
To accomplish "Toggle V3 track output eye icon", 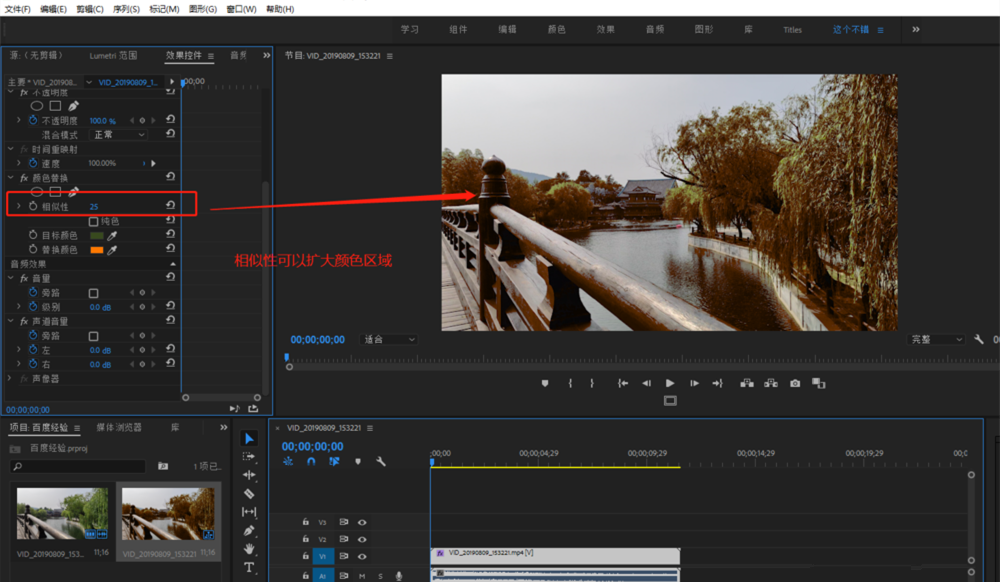I will pyautogui.click(x=362, y=522).
